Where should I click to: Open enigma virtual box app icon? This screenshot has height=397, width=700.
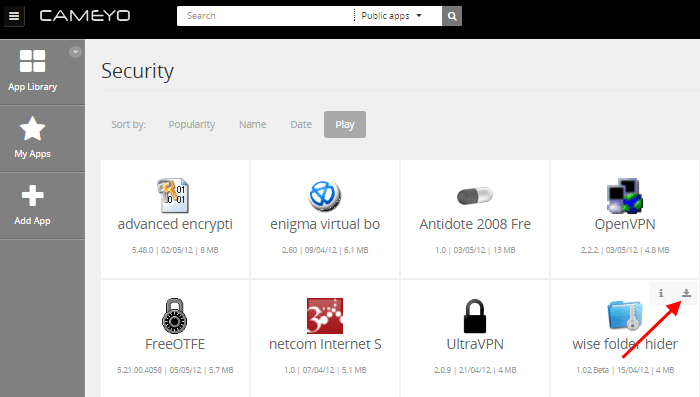click(x=325, y=196)
